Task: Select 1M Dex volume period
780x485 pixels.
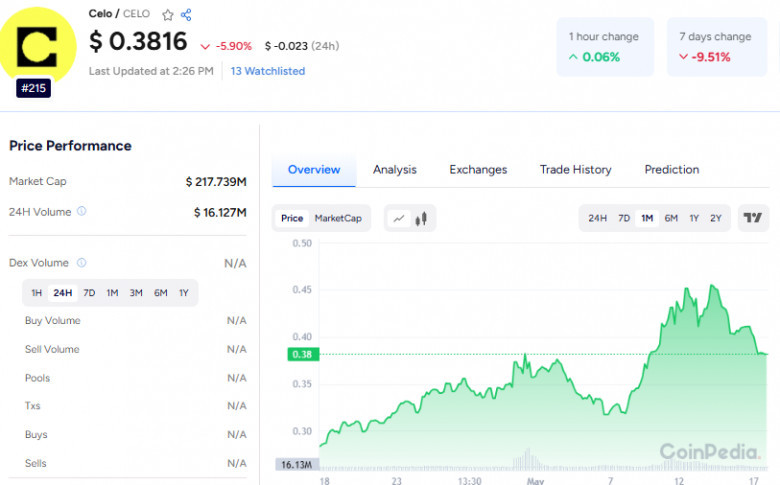Action: tap(112, 293)
